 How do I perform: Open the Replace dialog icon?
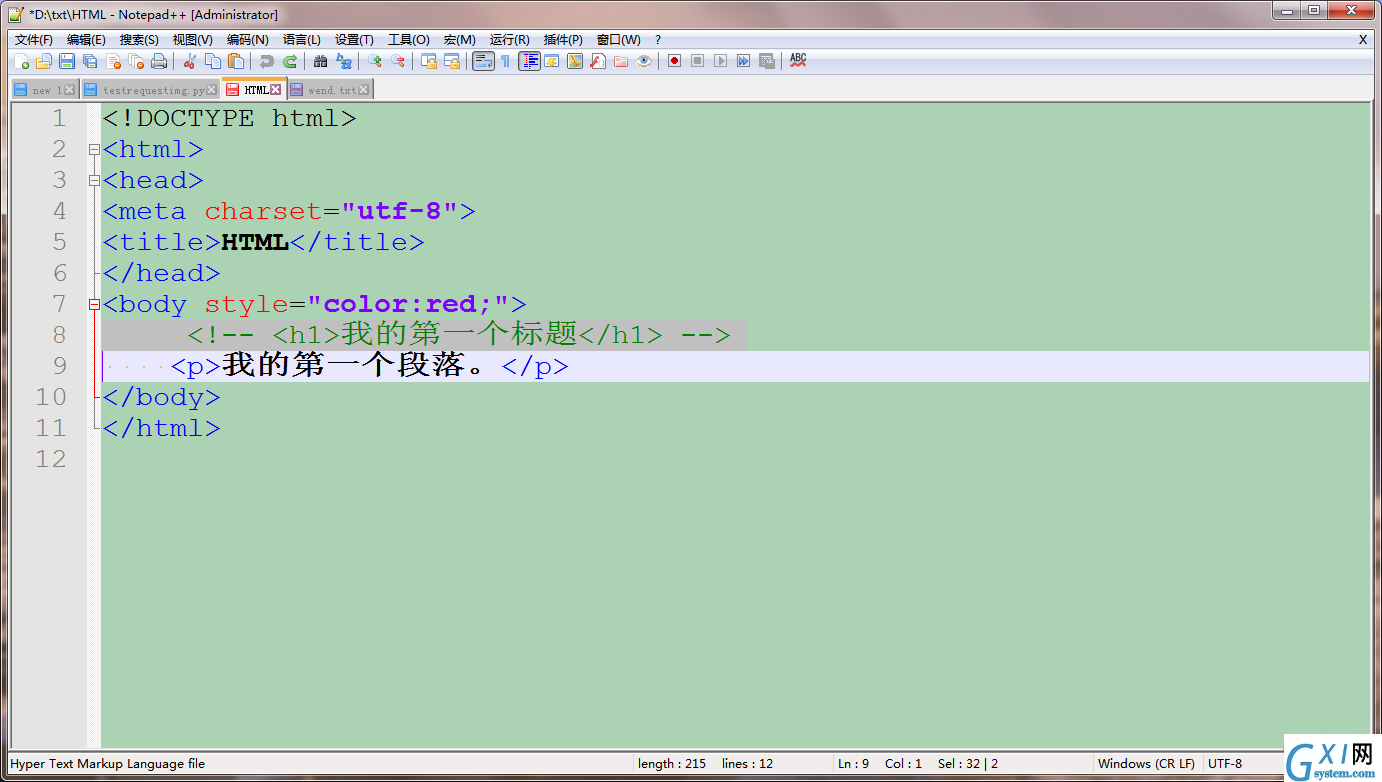click(x=343, y=61)
